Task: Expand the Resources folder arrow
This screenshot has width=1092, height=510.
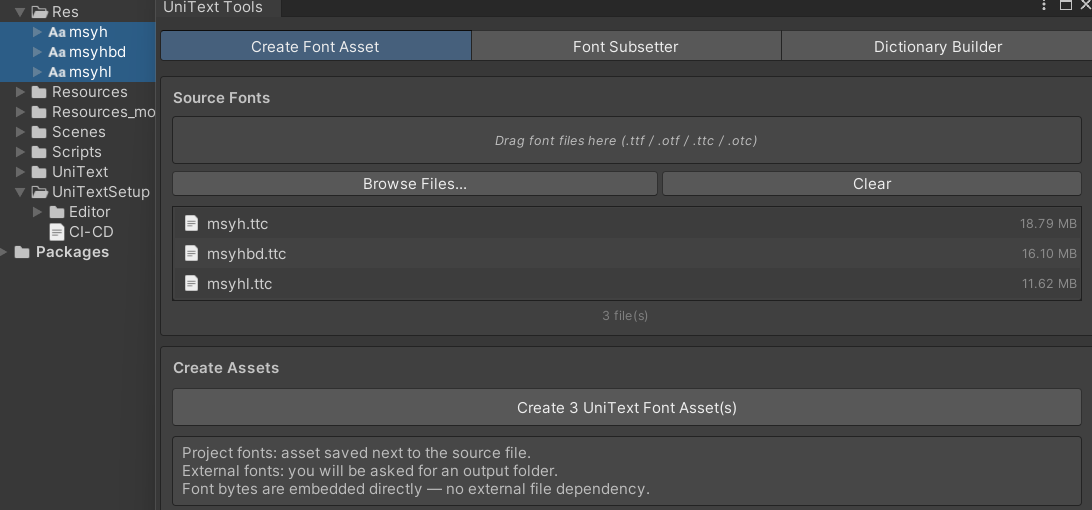Action: tap(20, 92)
